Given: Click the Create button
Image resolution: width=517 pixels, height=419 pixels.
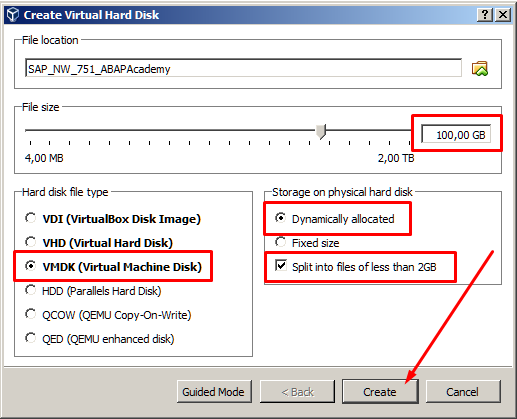Looking at the screenshot, I should click(x=380, y=392).
